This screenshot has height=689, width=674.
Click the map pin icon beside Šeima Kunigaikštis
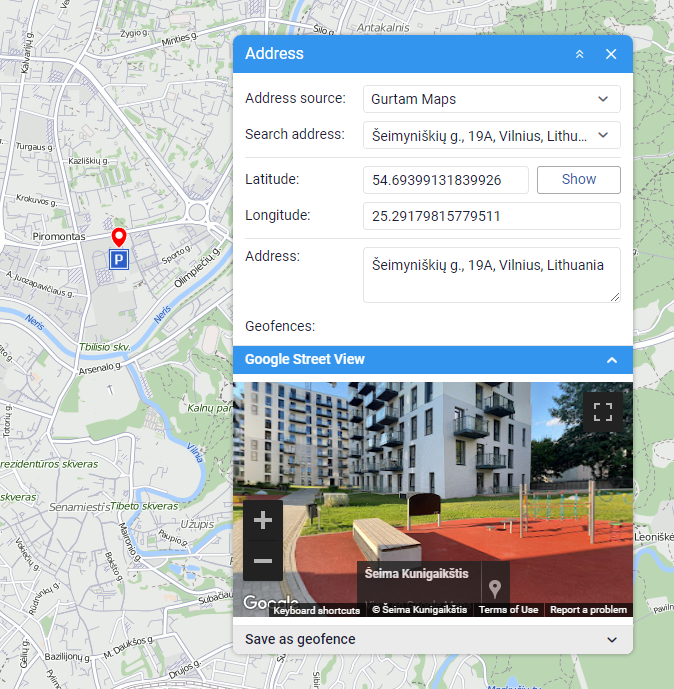(x=495, y=588)
